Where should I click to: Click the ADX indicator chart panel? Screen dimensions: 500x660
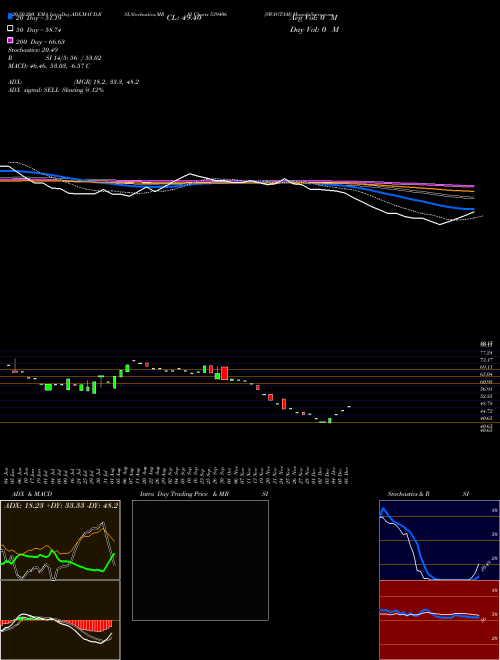click(x=60, y=540)
